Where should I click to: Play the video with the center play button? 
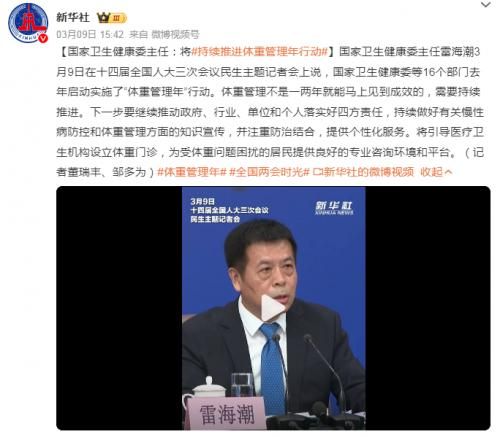273,308
